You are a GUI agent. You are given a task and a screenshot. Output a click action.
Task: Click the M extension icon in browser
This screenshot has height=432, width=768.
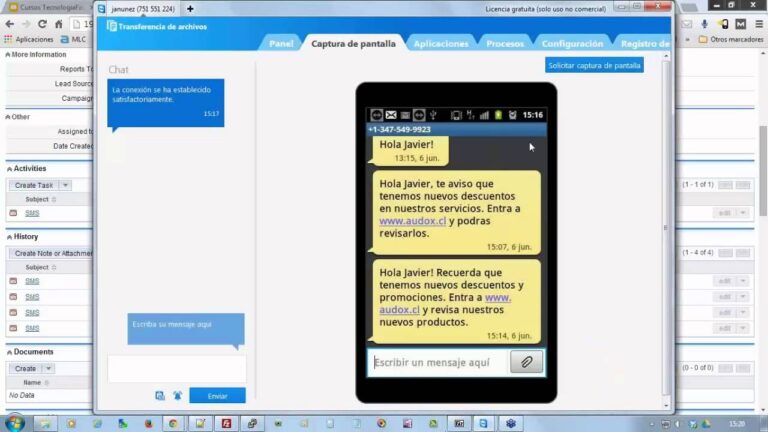741,24
